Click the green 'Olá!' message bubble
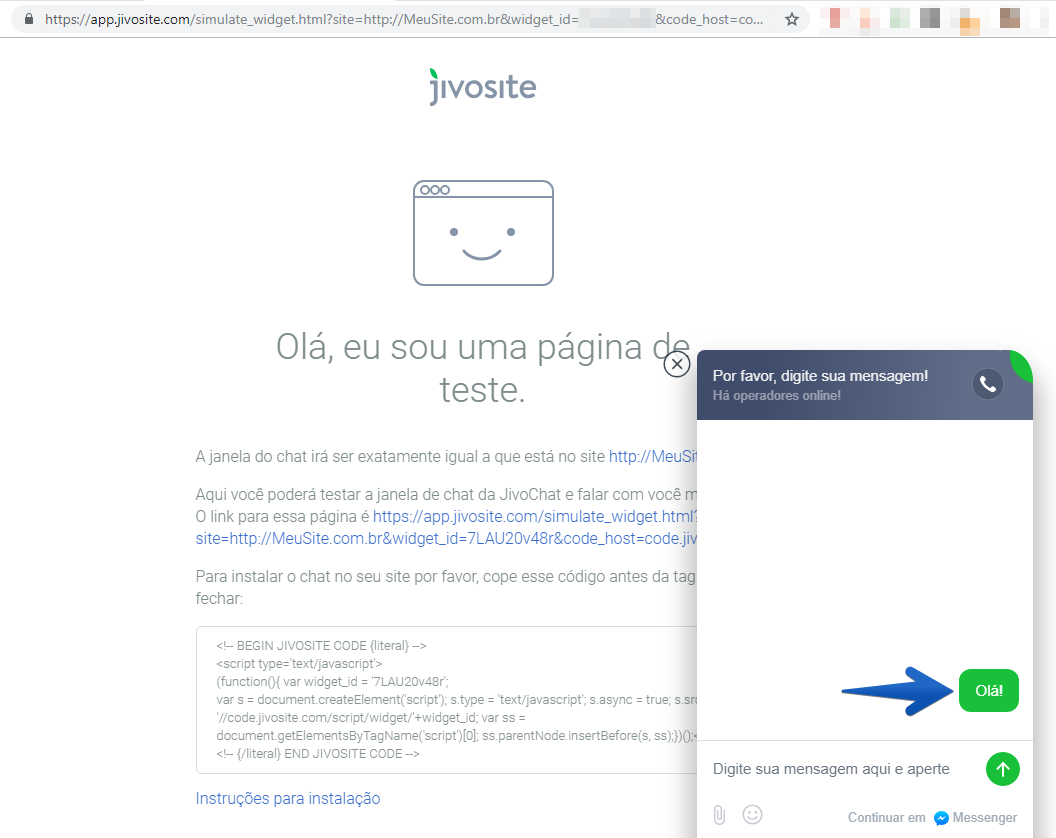Image resolution: width=1056 pixels, height=838 pixels. (989, 690)
